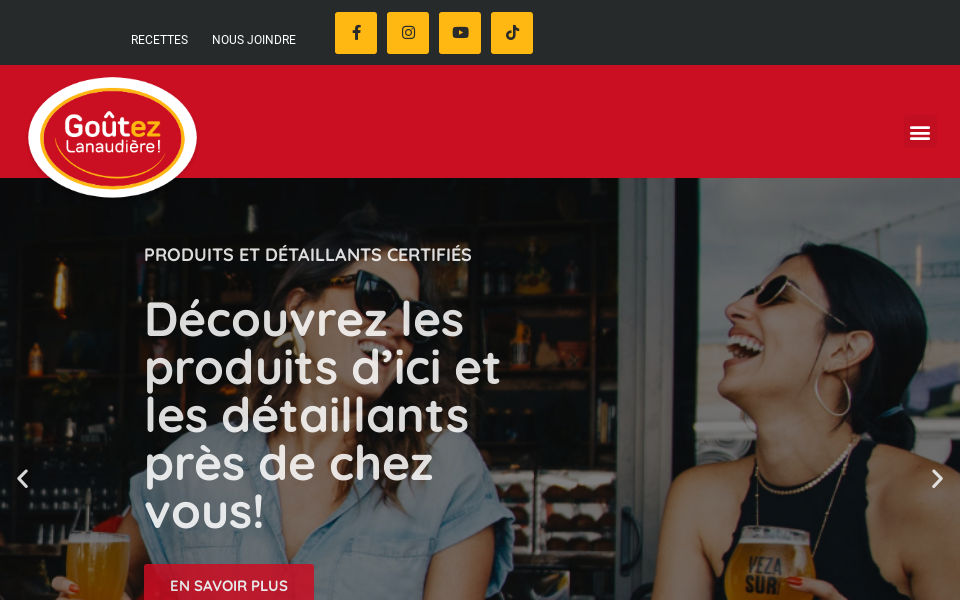Select the 'PRODUITS ET DÉTAILLANTS CERTIFIÉS' subtitle

307,255
